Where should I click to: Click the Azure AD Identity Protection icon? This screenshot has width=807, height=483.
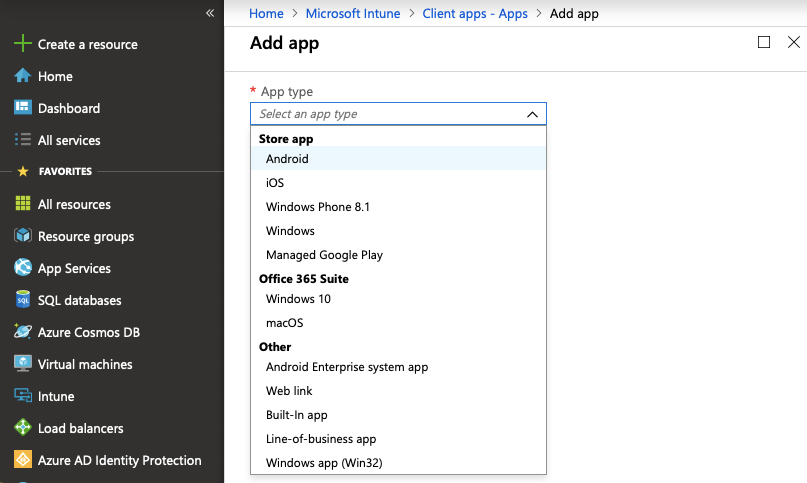[23, 459]
